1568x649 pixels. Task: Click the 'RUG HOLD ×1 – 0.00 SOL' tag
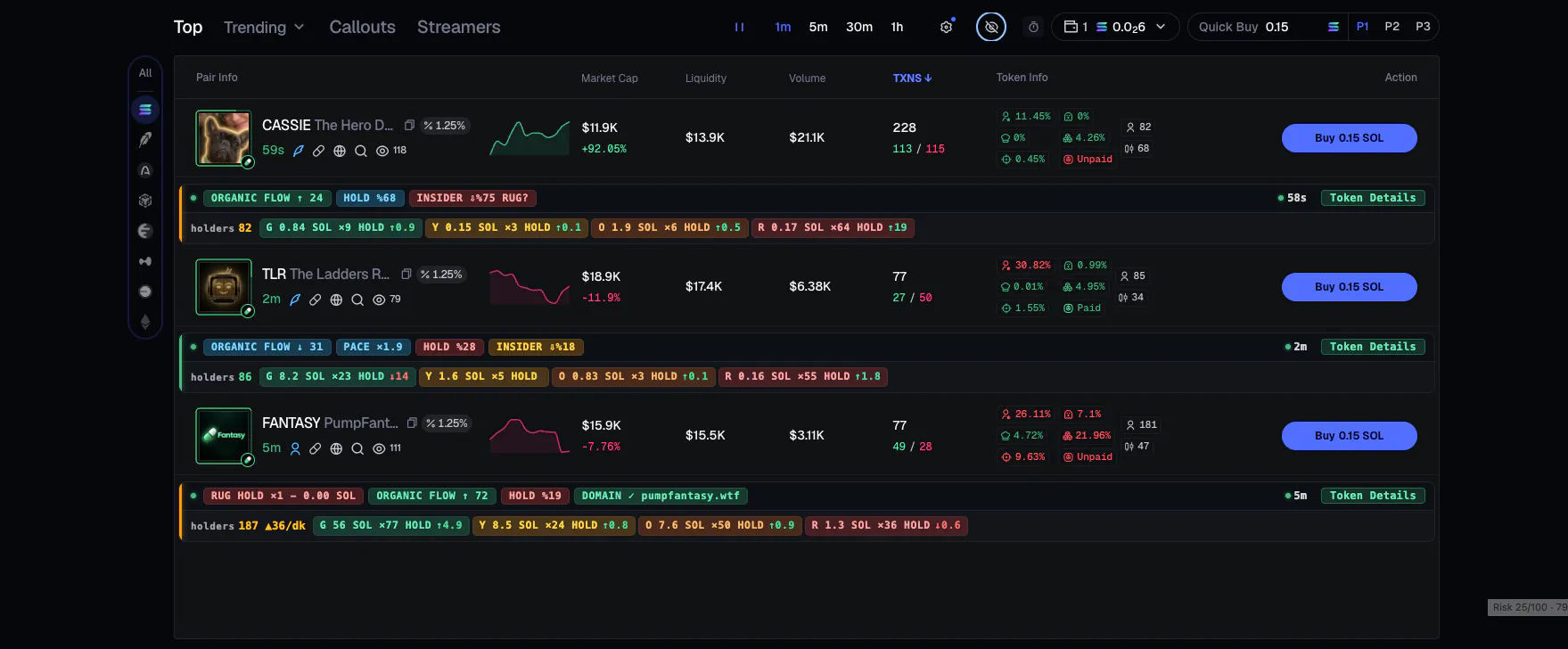point(283,496)
